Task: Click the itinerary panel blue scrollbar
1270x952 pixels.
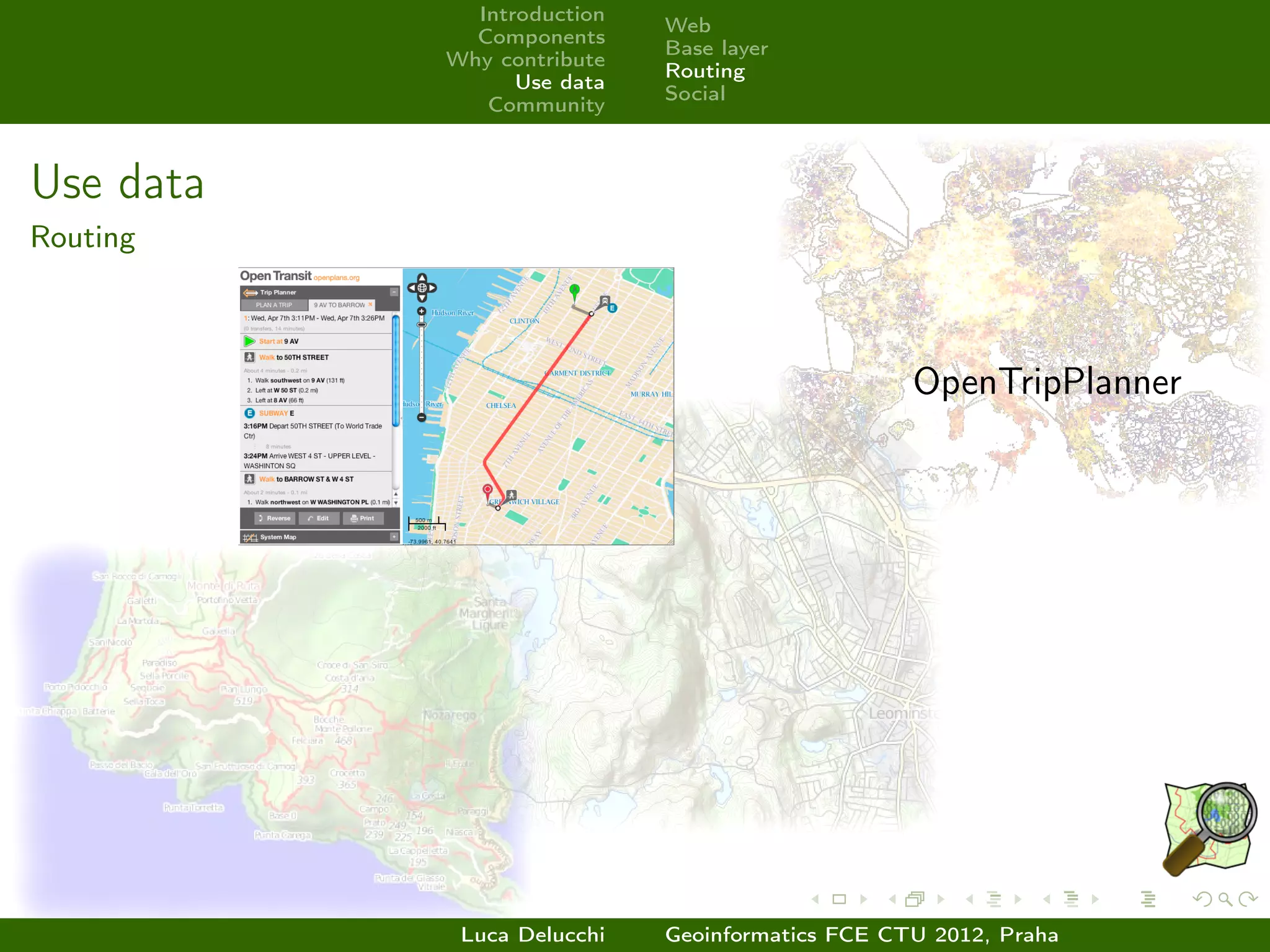Action: click(396, 371)
